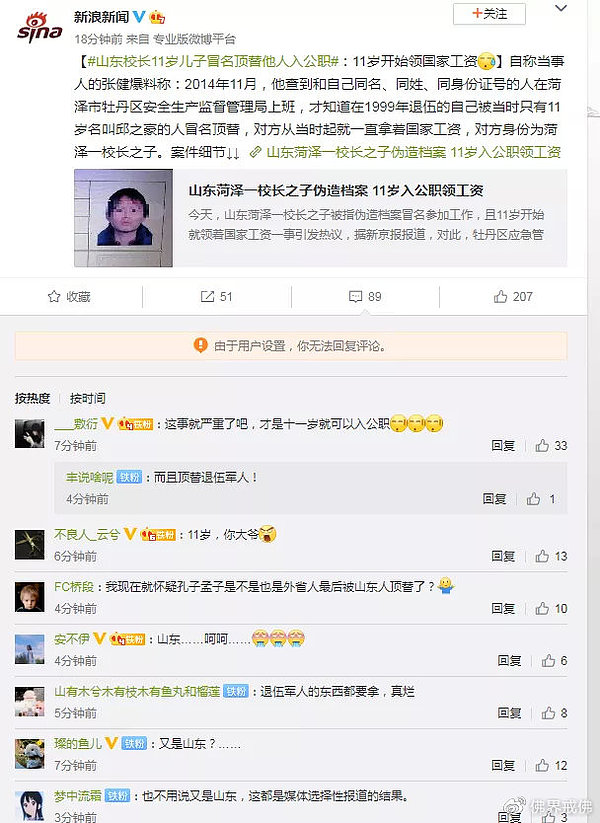Open the comments icon showing 89
Image resolution: width=600 pixels, height=823 pixels.
point(365,297)
